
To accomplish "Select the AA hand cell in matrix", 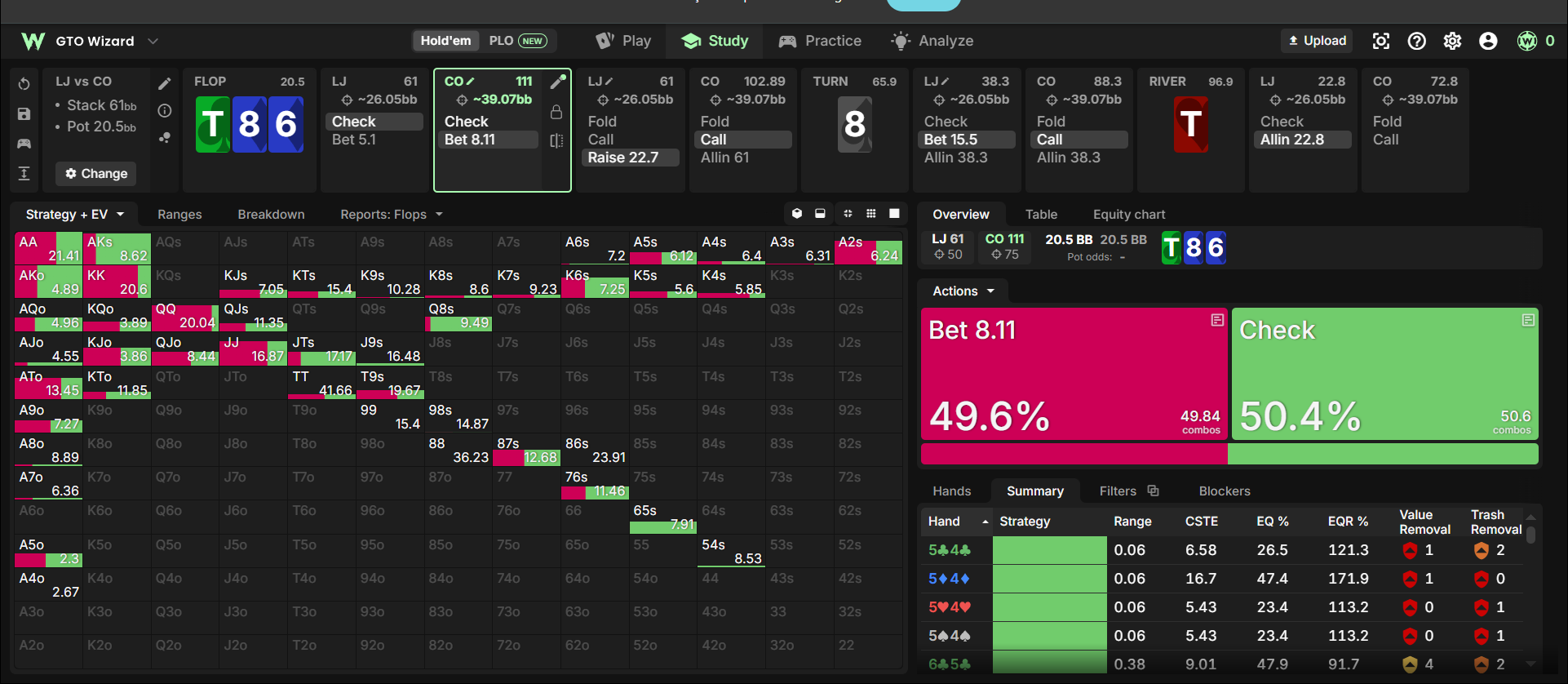I will point(48,248).
